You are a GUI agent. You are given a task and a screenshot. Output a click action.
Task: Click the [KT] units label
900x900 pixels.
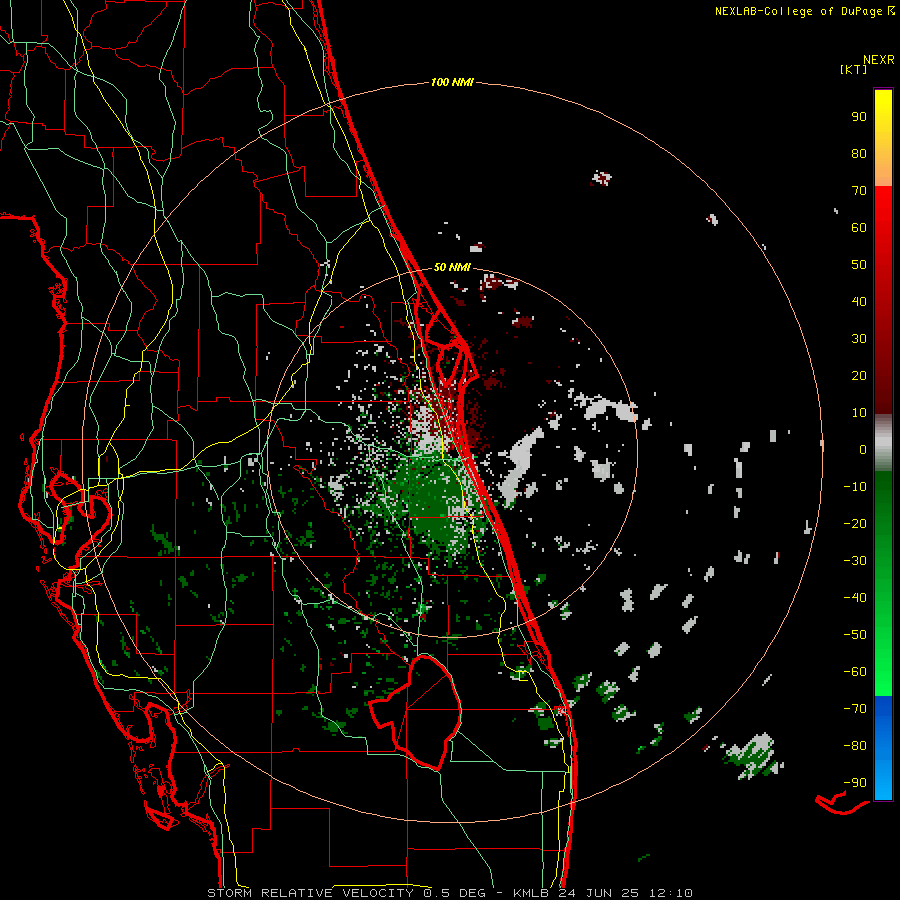[x=853, y=69]
